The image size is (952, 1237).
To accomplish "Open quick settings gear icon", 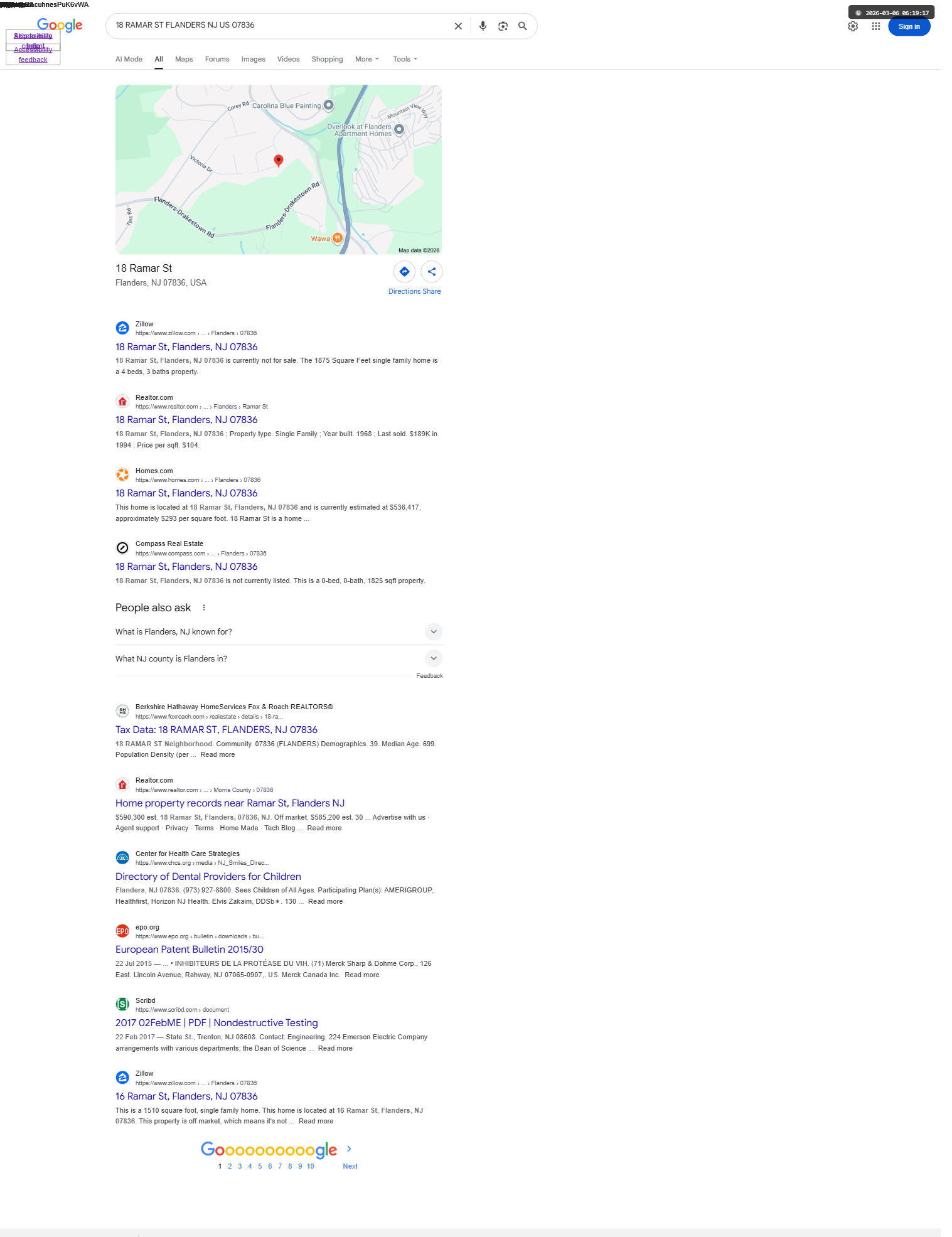I will [x=853, y=26].
